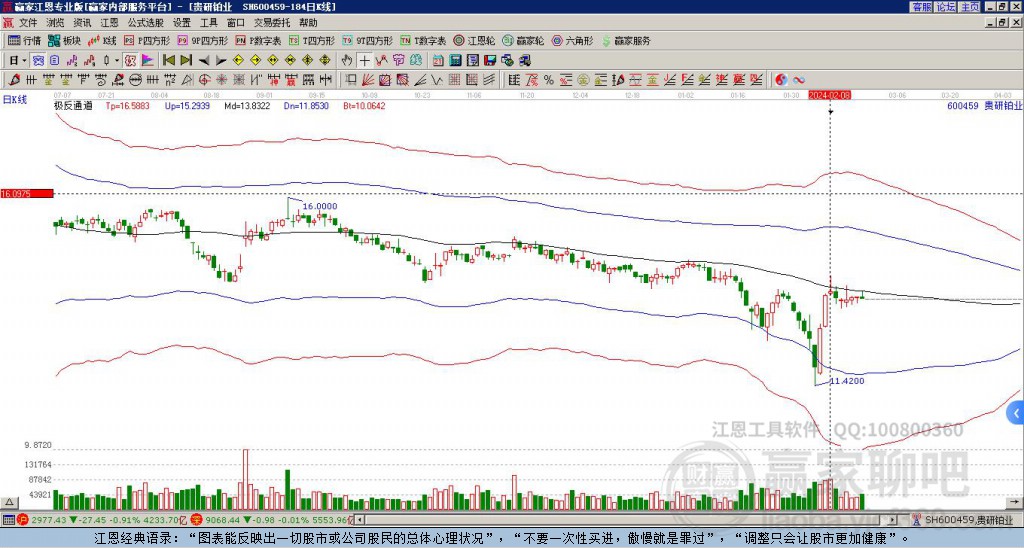Click the red pencil drawing tool

(x=14, y=80)
